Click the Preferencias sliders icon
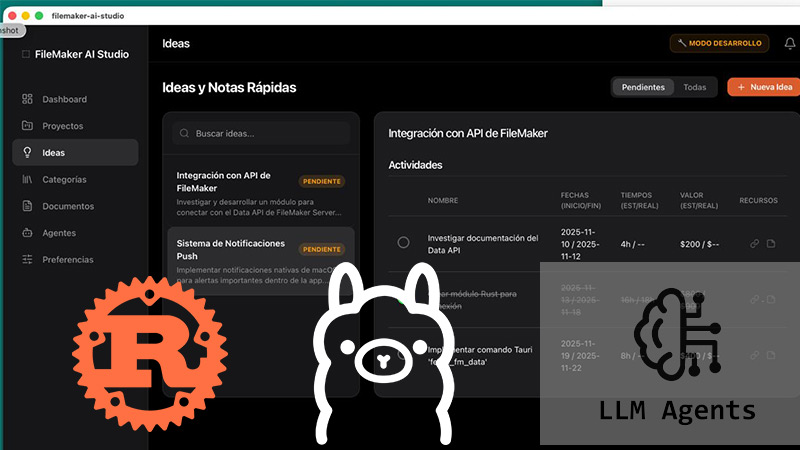 pyautogui.click(x=27, y=259)
